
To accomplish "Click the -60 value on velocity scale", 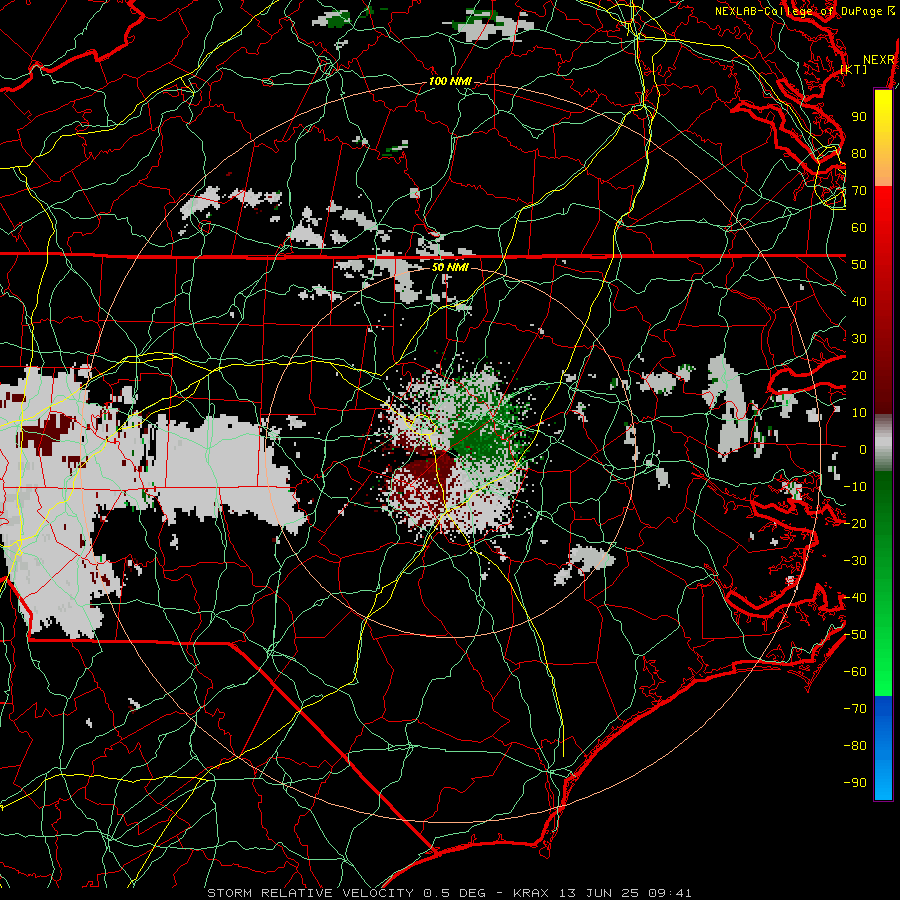I will (855, 672).
